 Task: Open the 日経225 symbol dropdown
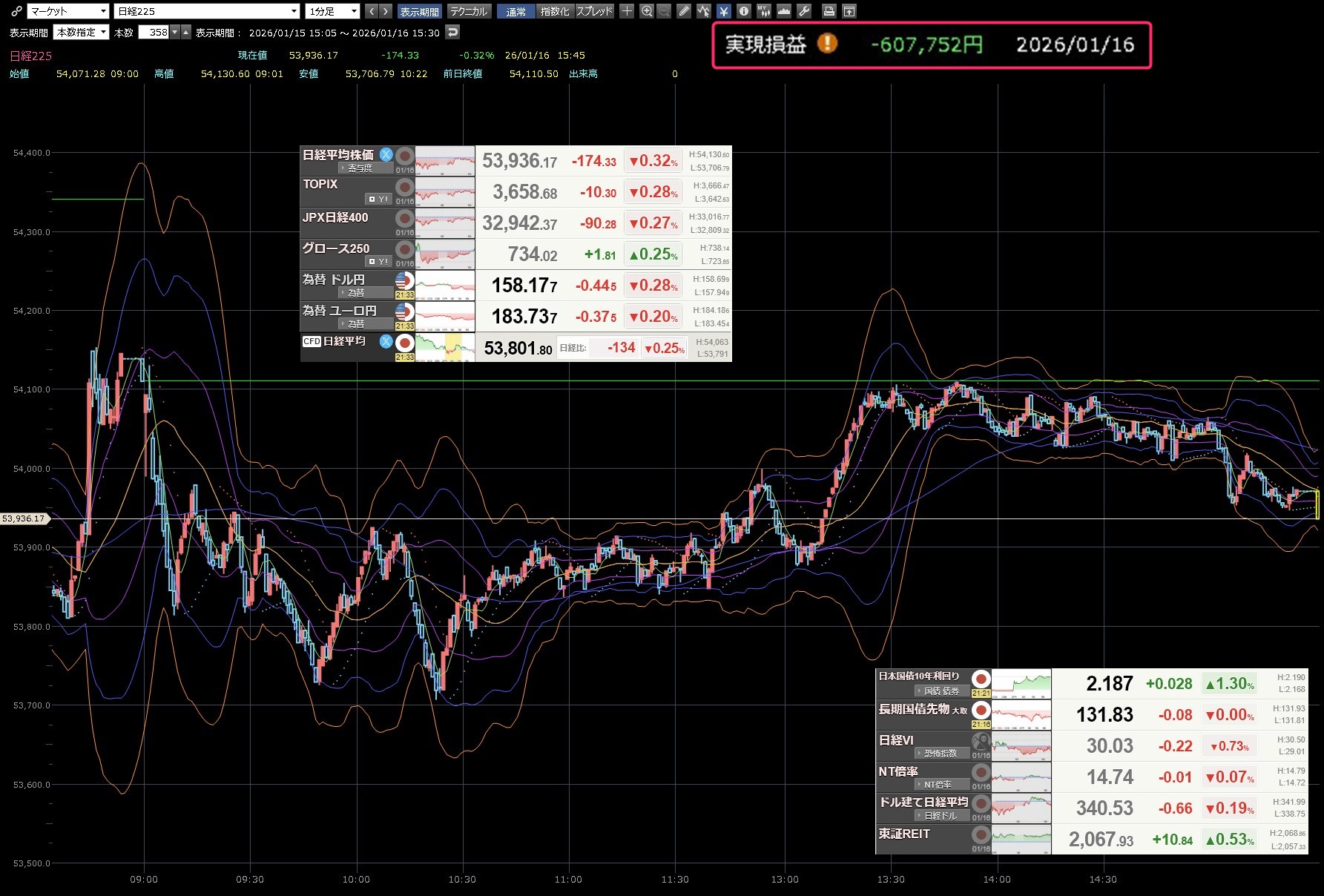tap(207, 11)
